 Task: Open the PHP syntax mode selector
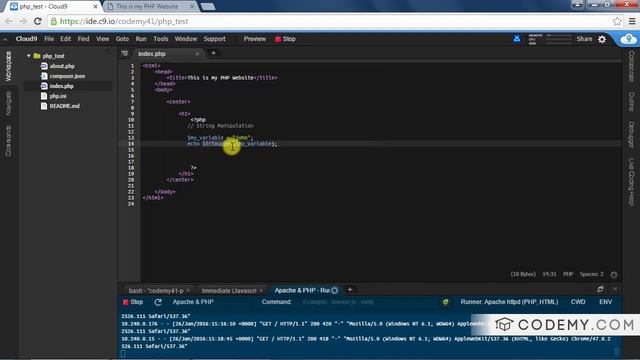coord(568,274)
